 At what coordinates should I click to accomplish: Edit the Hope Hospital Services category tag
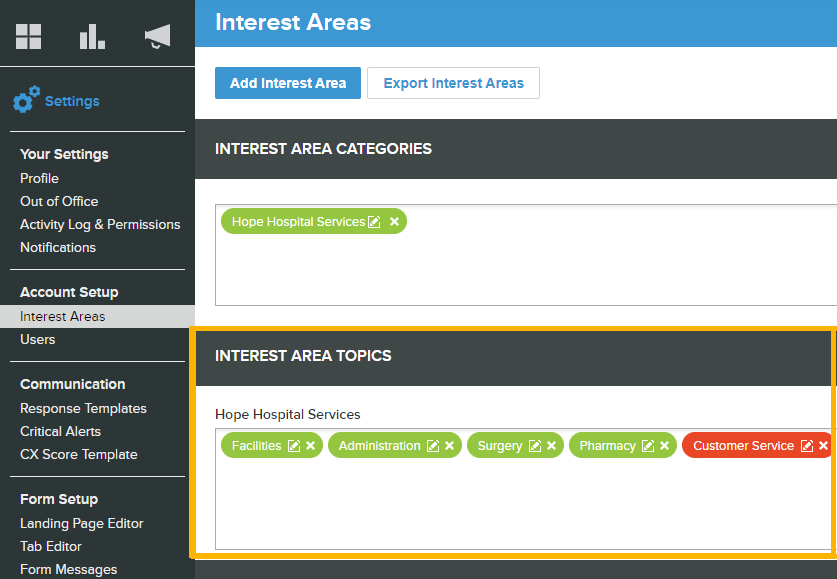375,222
